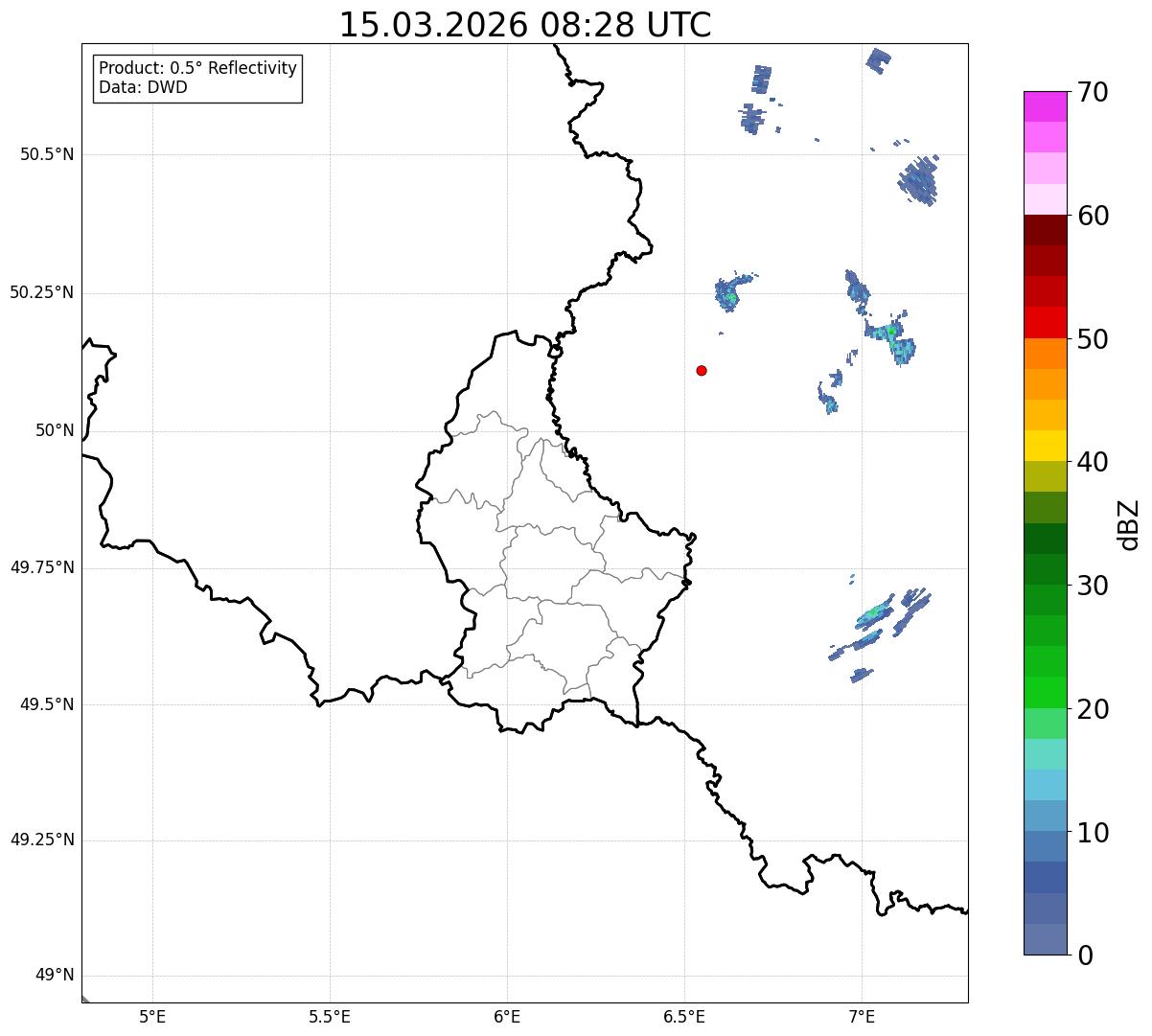Click the 'Data: DWD' text

pos(143,87)
